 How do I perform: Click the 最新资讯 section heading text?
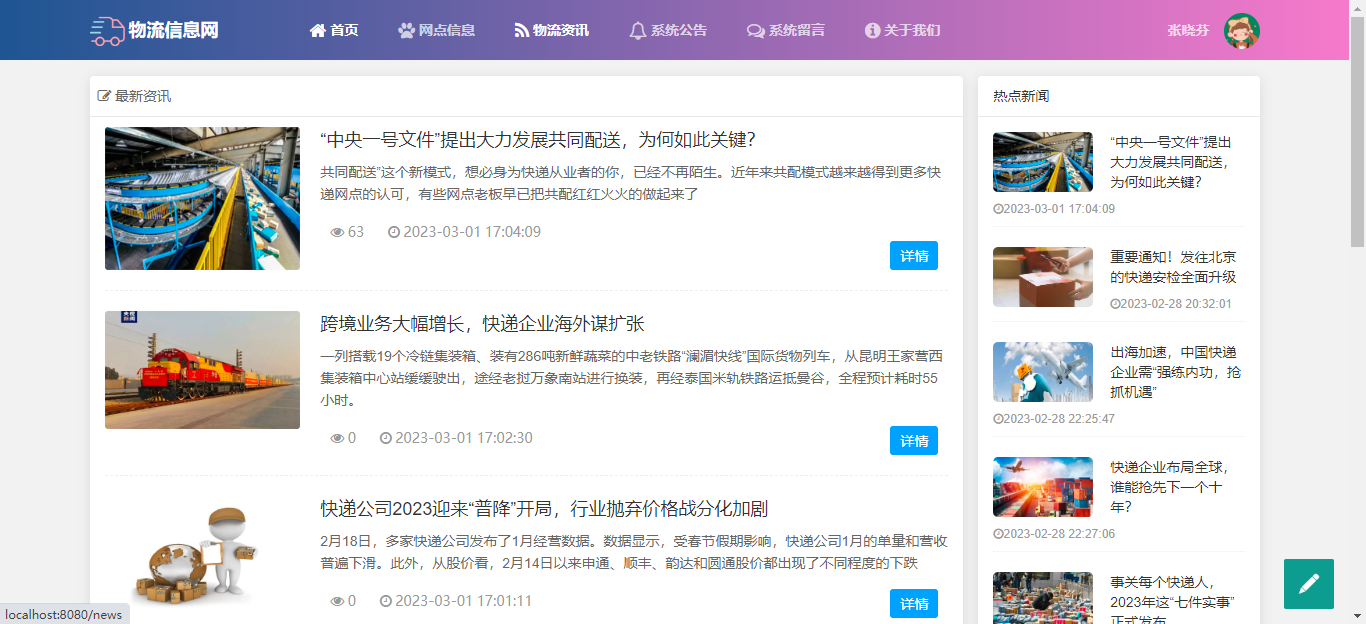[x=143, y=96]
